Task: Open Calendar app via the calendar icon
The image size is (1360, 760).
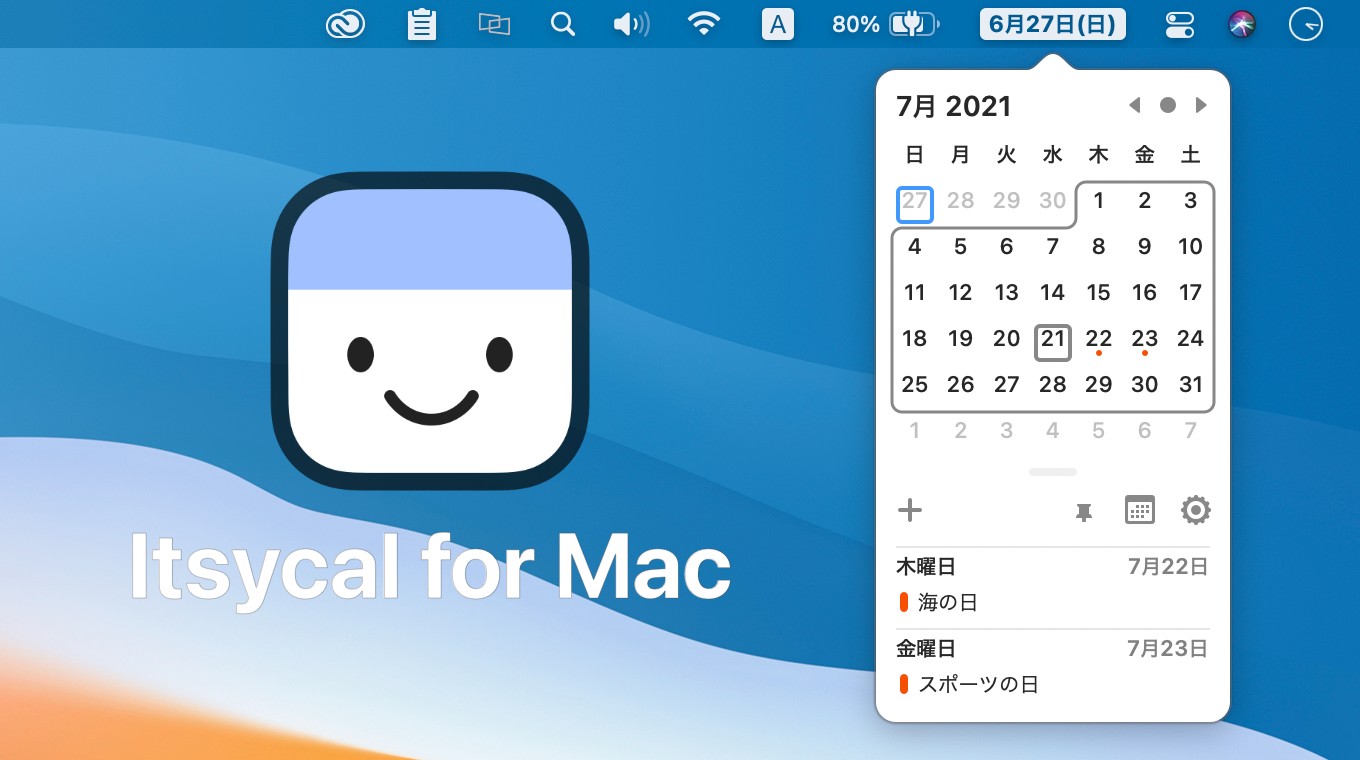Action: (x=1140, y=510)
